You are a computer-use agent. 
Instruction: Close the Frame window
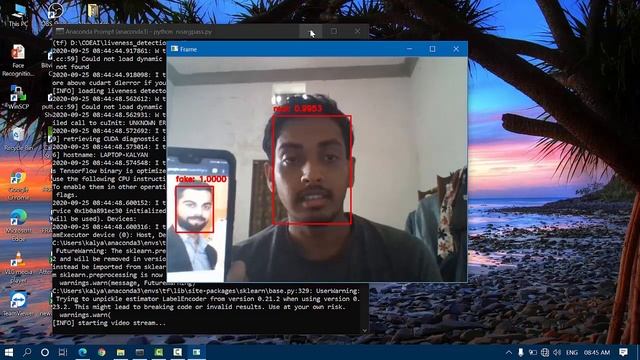(456, 49)
